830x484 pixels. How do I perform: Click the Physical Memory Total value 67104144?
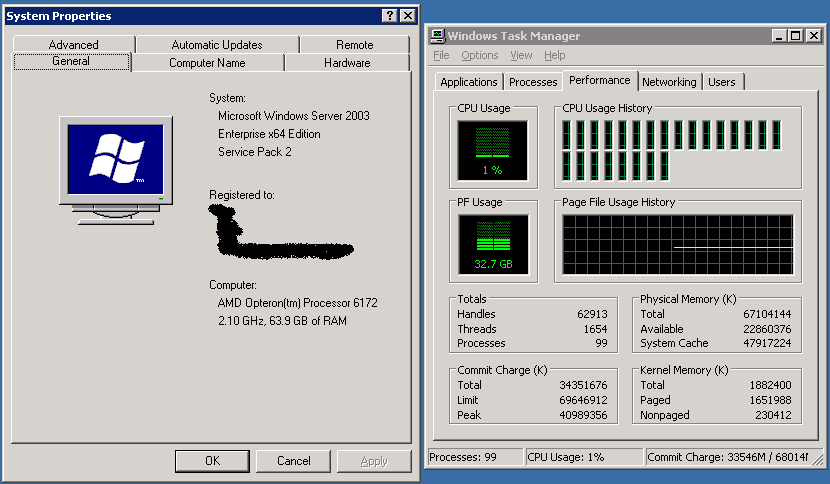[x=767, y=314]
